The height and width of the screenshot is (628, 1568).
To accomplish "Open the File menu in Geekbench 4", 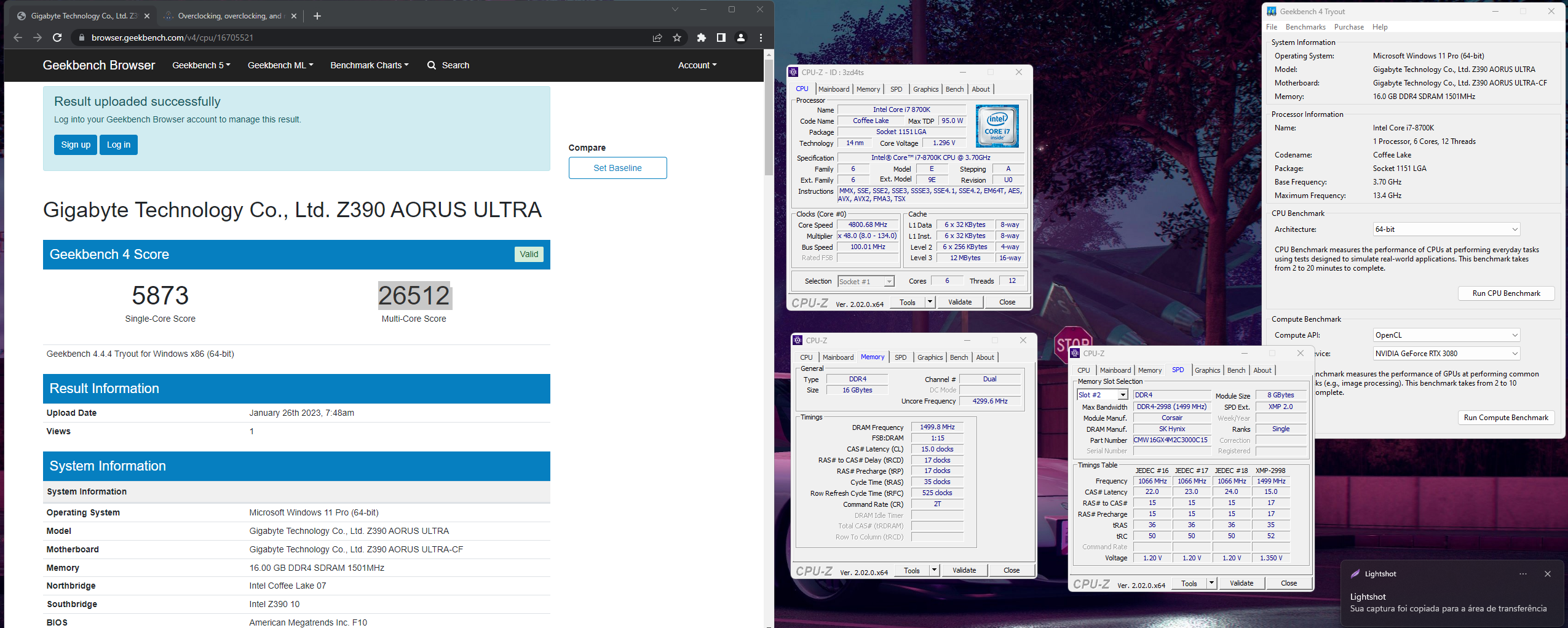I will pyautogui.click(x=1272, y=27).
